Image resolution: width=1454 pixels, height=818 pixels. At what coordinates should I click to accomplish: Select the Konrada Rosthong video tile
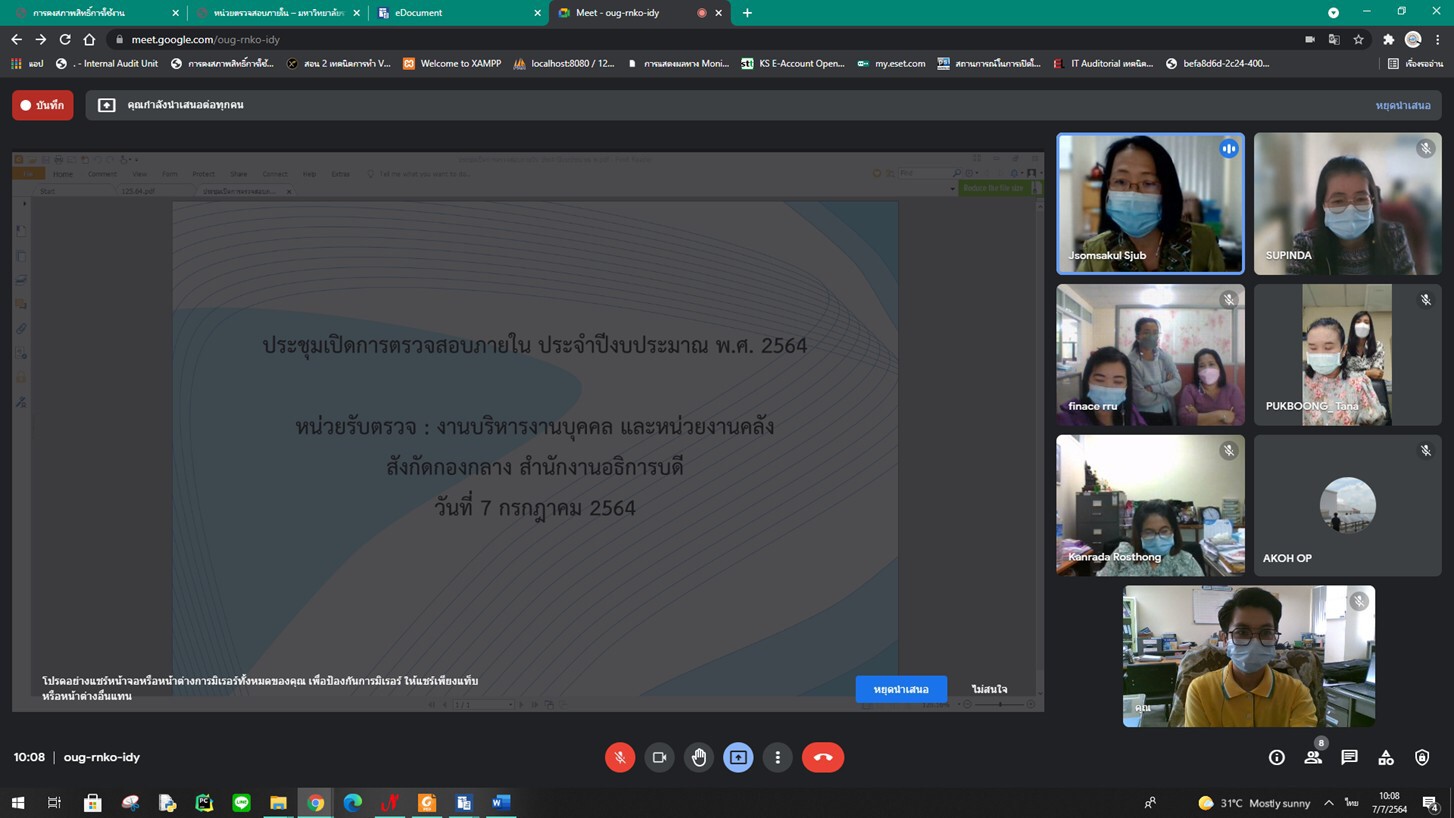1150,505
